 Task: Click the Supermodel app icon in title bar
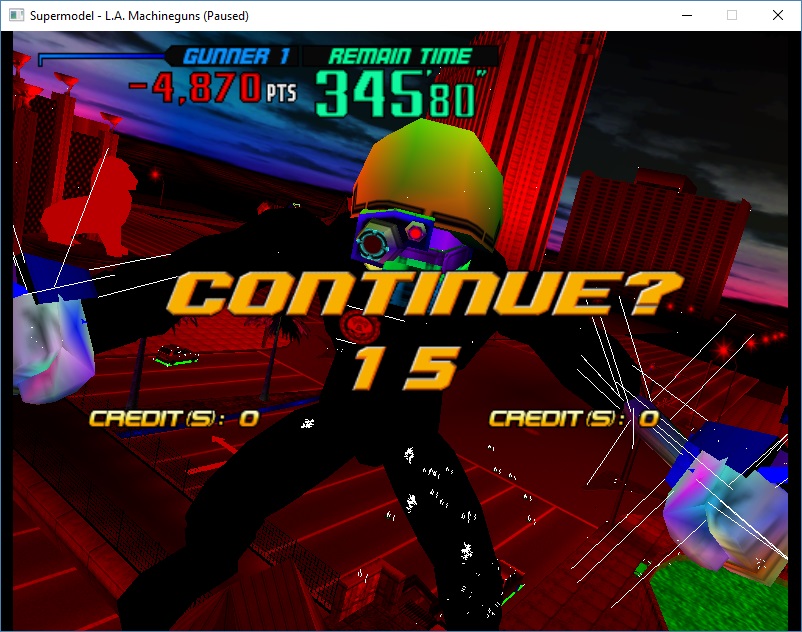[16, 15]
